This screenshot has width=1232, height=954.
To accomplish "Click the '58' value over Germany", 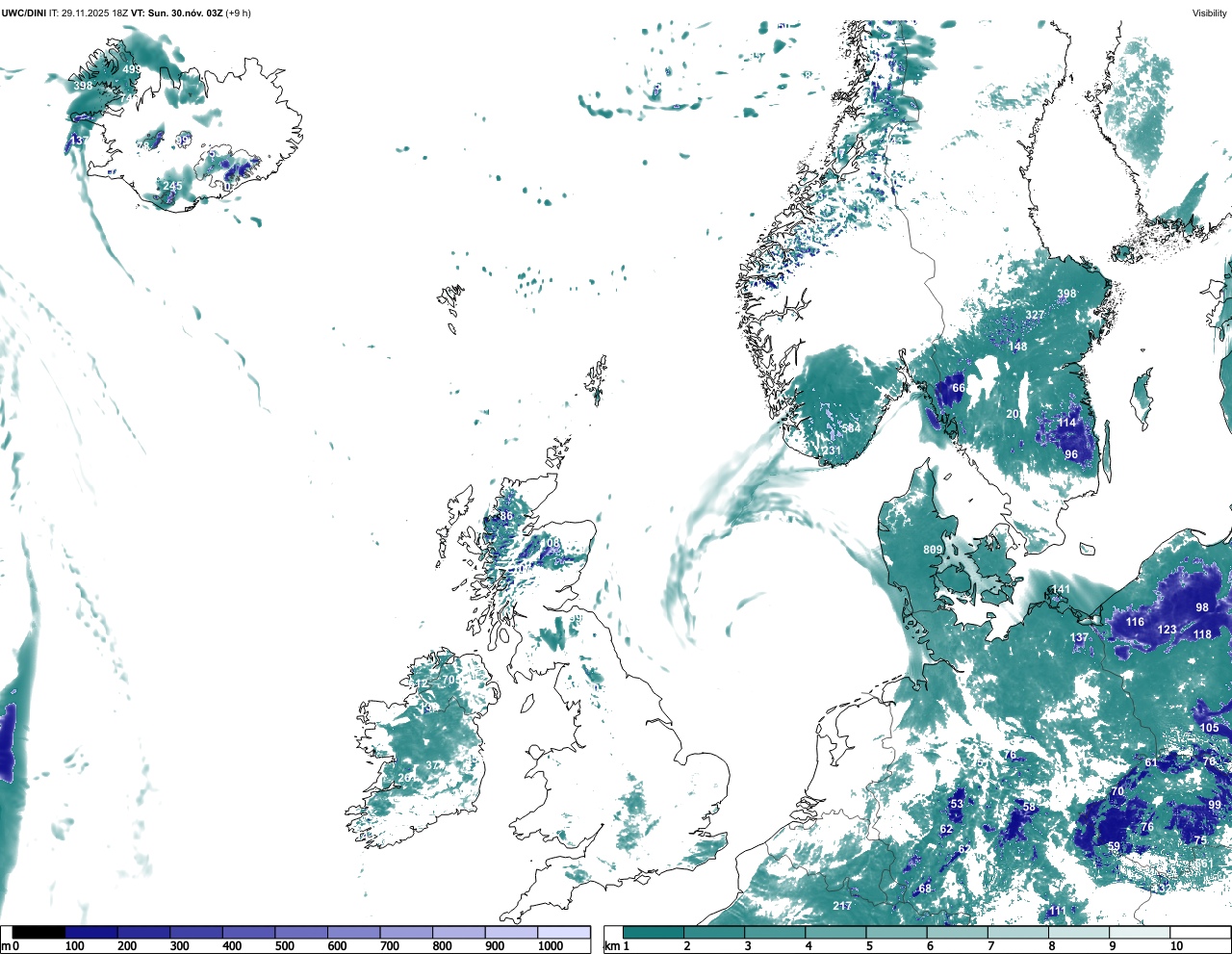I will [x=1029, y=809].
